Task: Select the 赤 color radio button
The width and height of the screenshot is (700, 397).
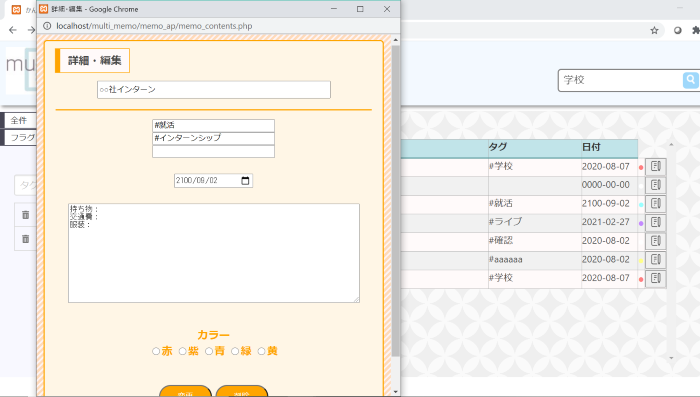Action: point(156,351)
